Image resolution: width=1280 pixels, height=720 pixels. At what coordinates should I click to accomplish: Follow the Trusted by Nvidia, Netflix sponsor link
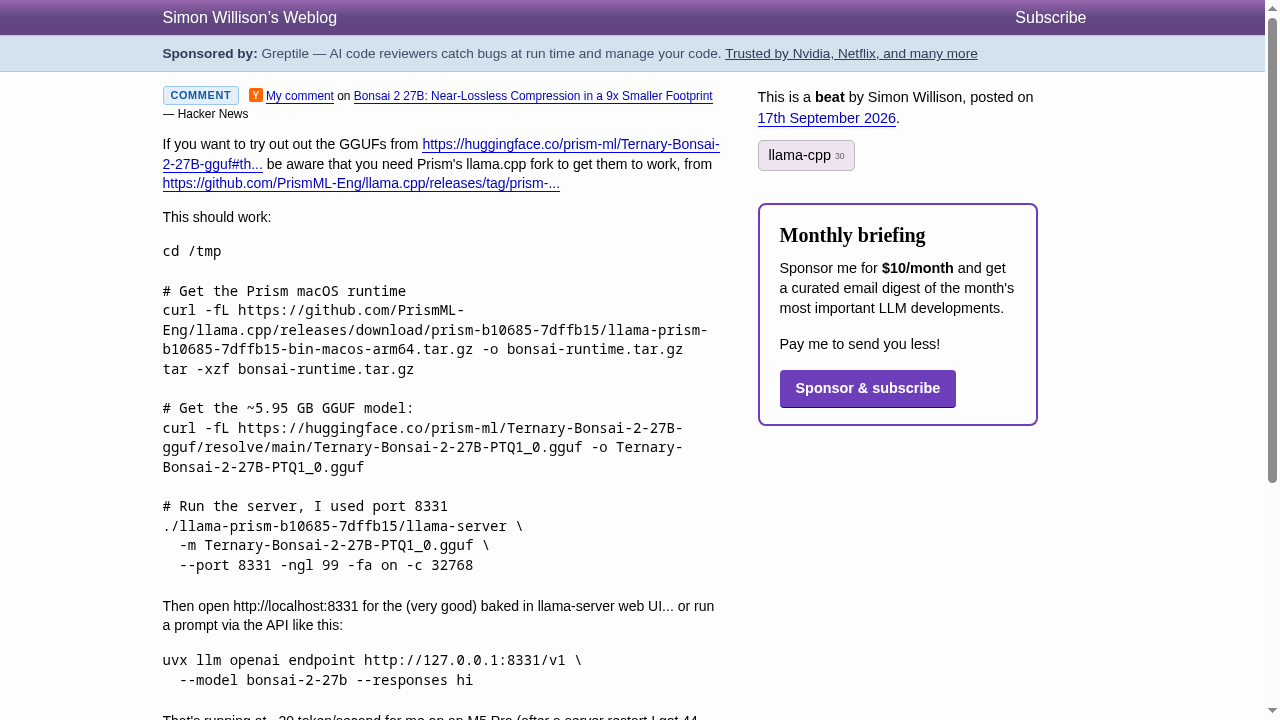851,54
